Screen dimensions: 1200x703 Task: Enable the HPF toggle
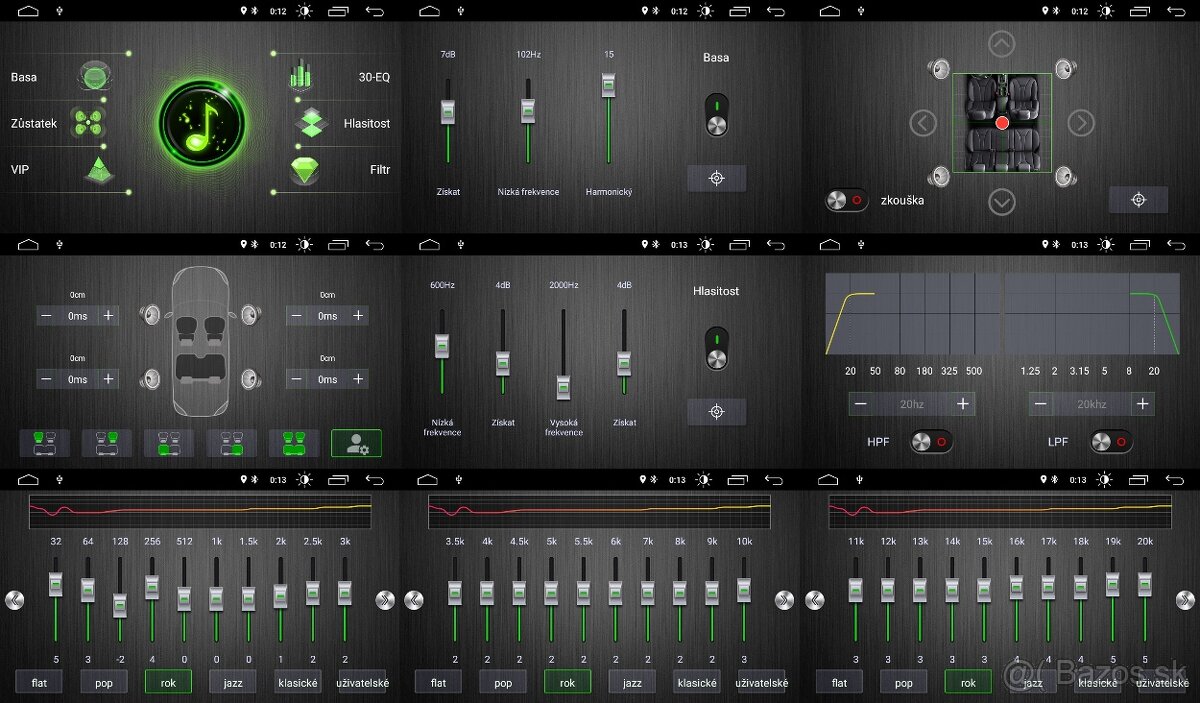click(x=931, y=442)
